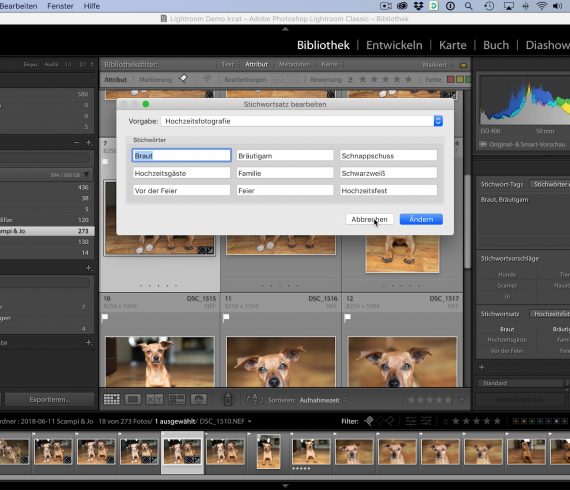This screenshot has height=490, width=570.
Task: Open the Dropbox menu bar icon
Action: [418, 6]
